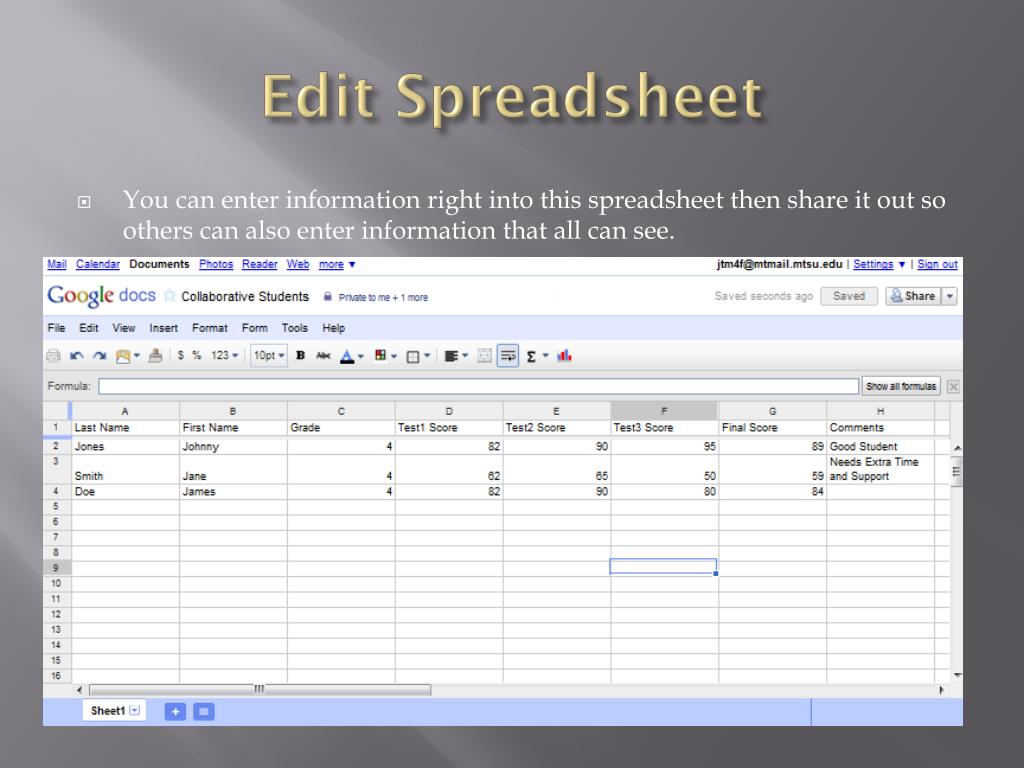Toggle strikethrough formatting
Screen dimensions: 1024x768
(323, 355)
